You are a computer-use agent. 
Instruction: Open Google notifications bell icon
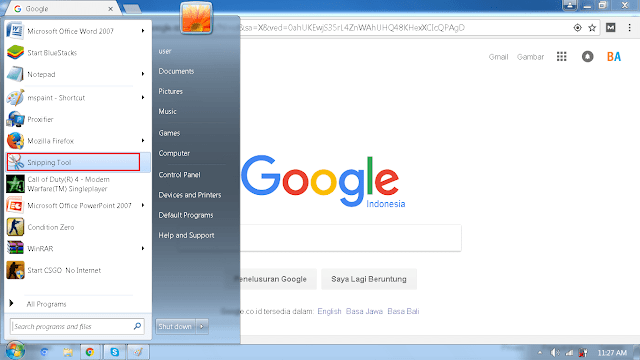coord(587,57)
